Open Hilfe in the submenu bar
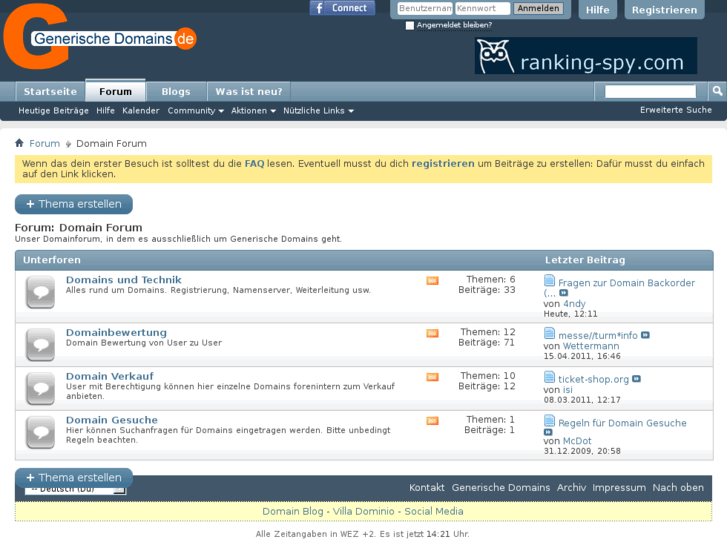Viewport: 727px width, 545px height. pyautogui.click(x=105, y=110)
